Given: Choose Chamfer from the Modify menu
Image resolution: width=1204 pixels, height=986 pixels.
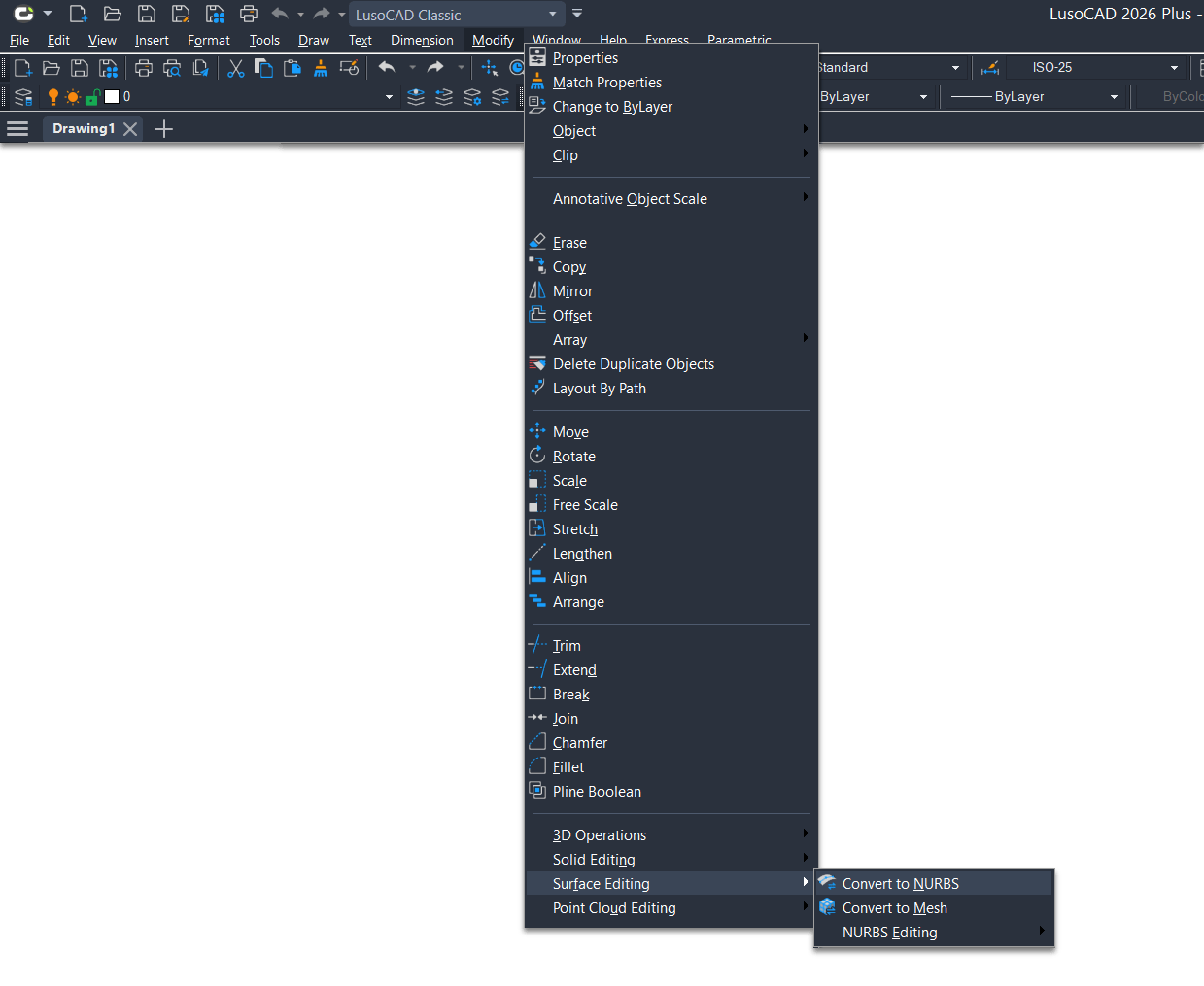Looking at the screenshot, I should pos(671,743).
